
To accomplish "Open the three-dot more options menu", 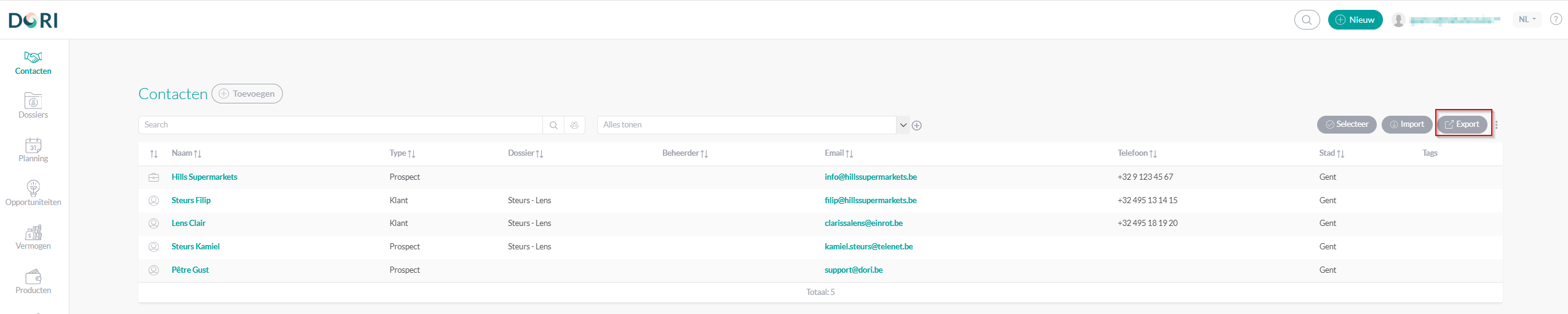I will 1496,125.
